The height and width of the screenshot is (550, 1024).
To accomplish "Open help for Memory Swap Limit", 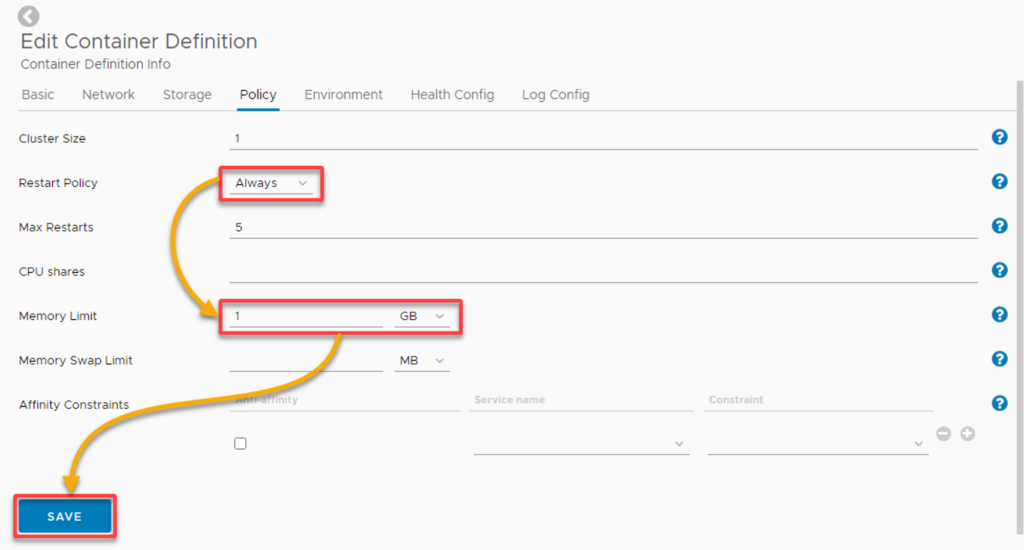I will 999,359.
